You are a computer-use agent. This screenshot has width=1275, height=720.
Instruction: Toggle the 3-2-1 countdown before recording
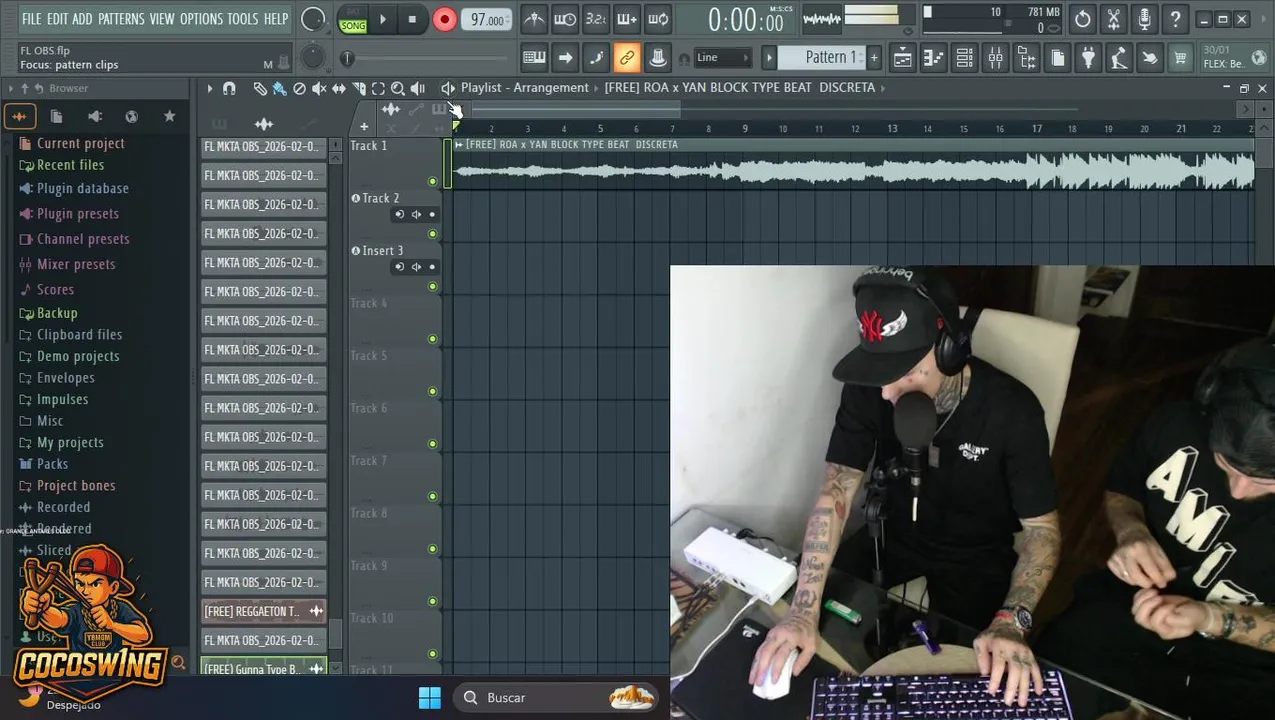coord(596,19)
